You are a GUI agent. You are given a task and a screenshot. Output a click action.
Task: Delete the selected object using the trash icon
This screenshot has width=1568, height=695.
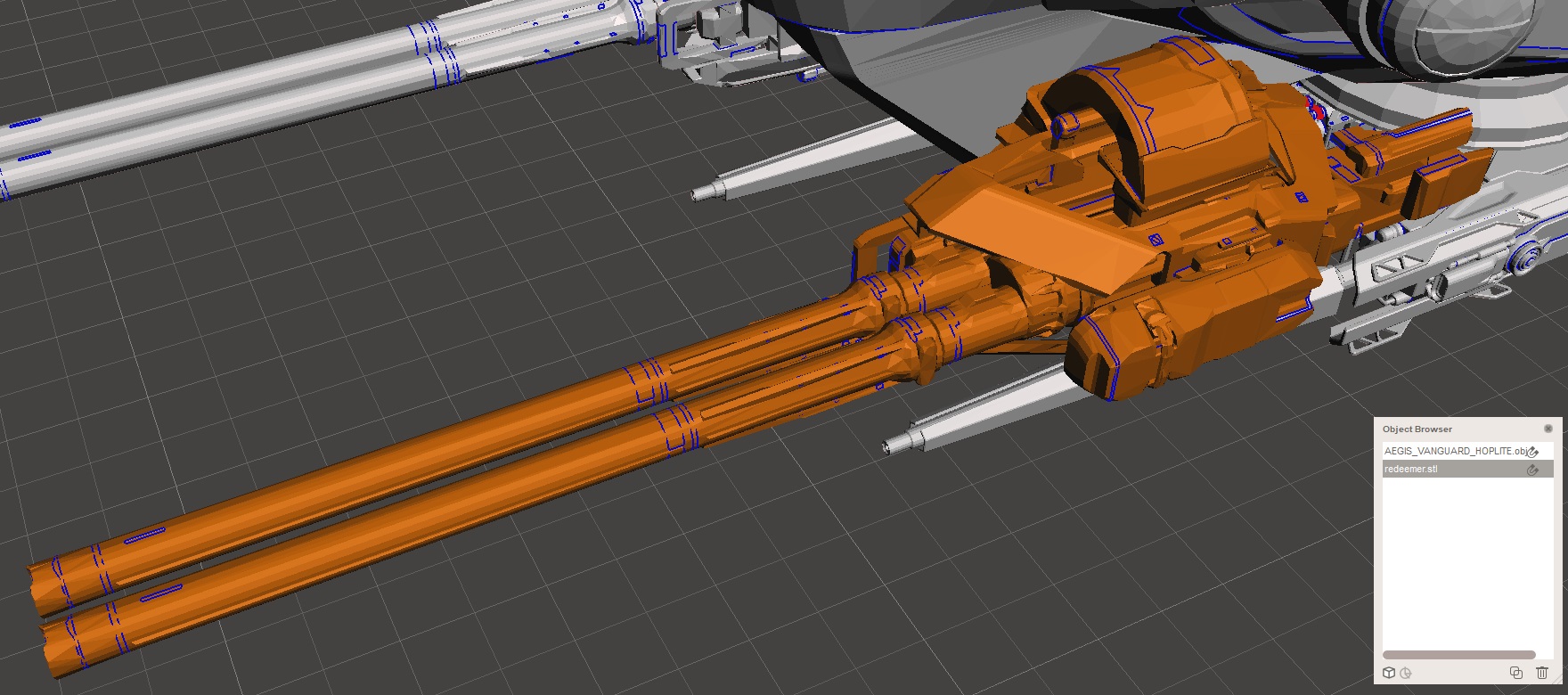point(1542,673)
